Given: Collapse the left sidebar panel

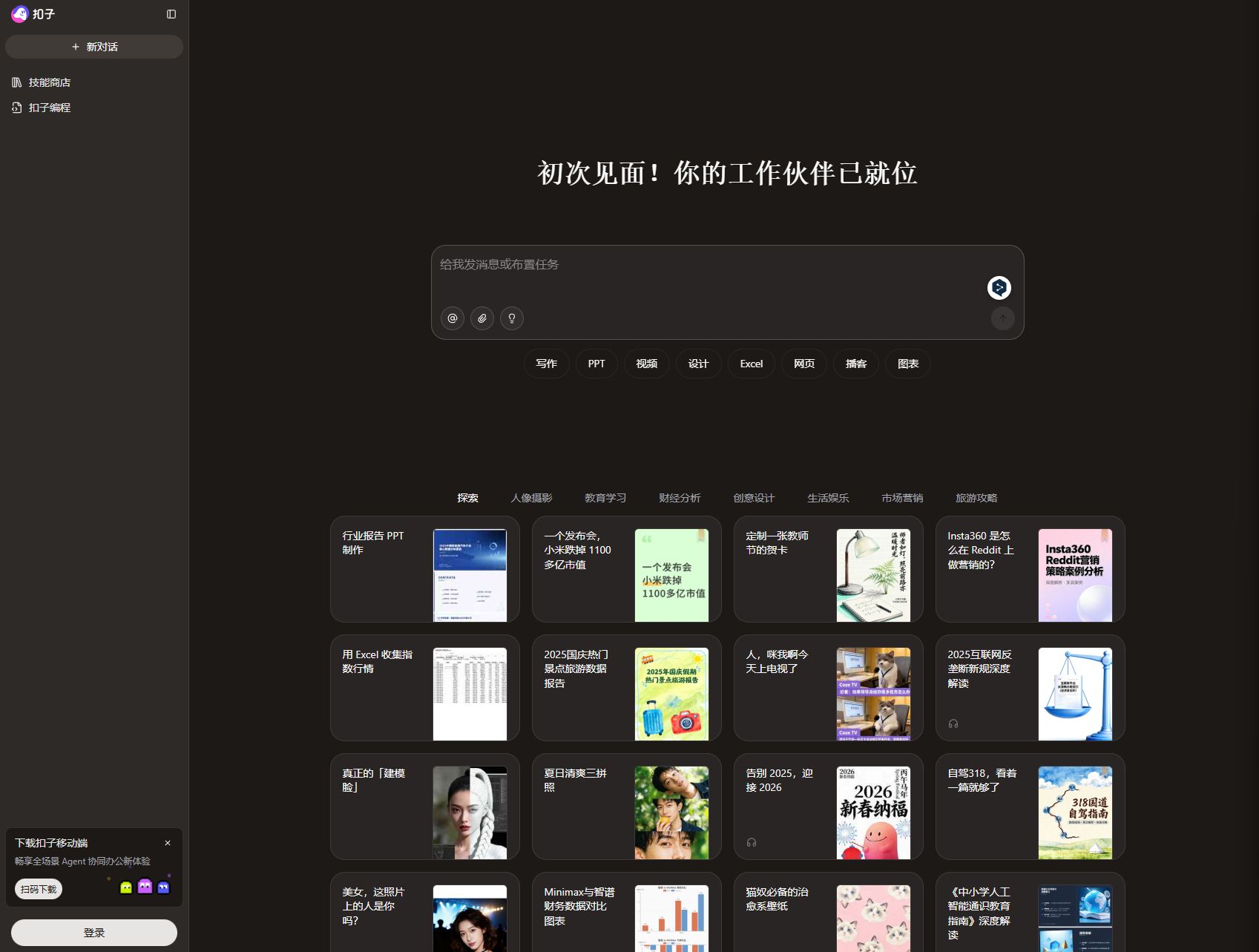Looking at the screenshot, I should (x=171, y=14).
